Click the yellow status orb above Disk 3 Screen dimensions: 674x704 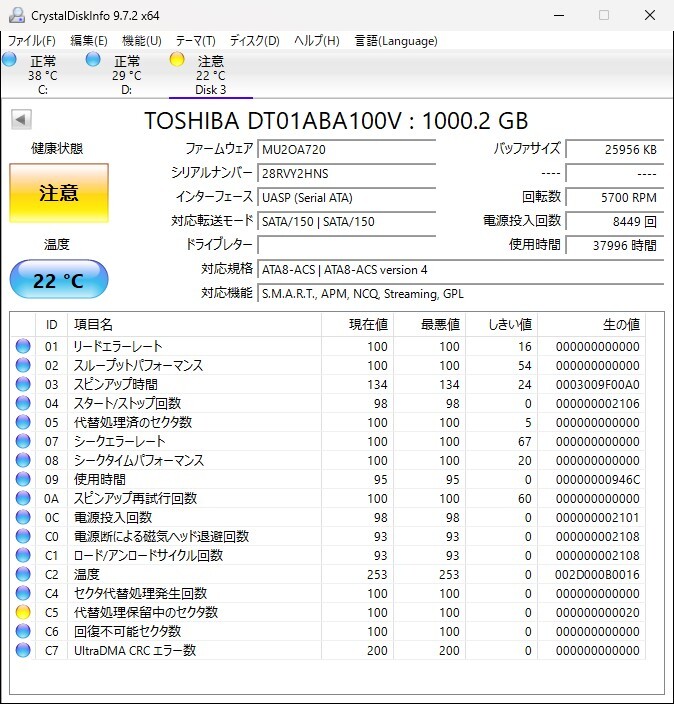click(177, 59)
